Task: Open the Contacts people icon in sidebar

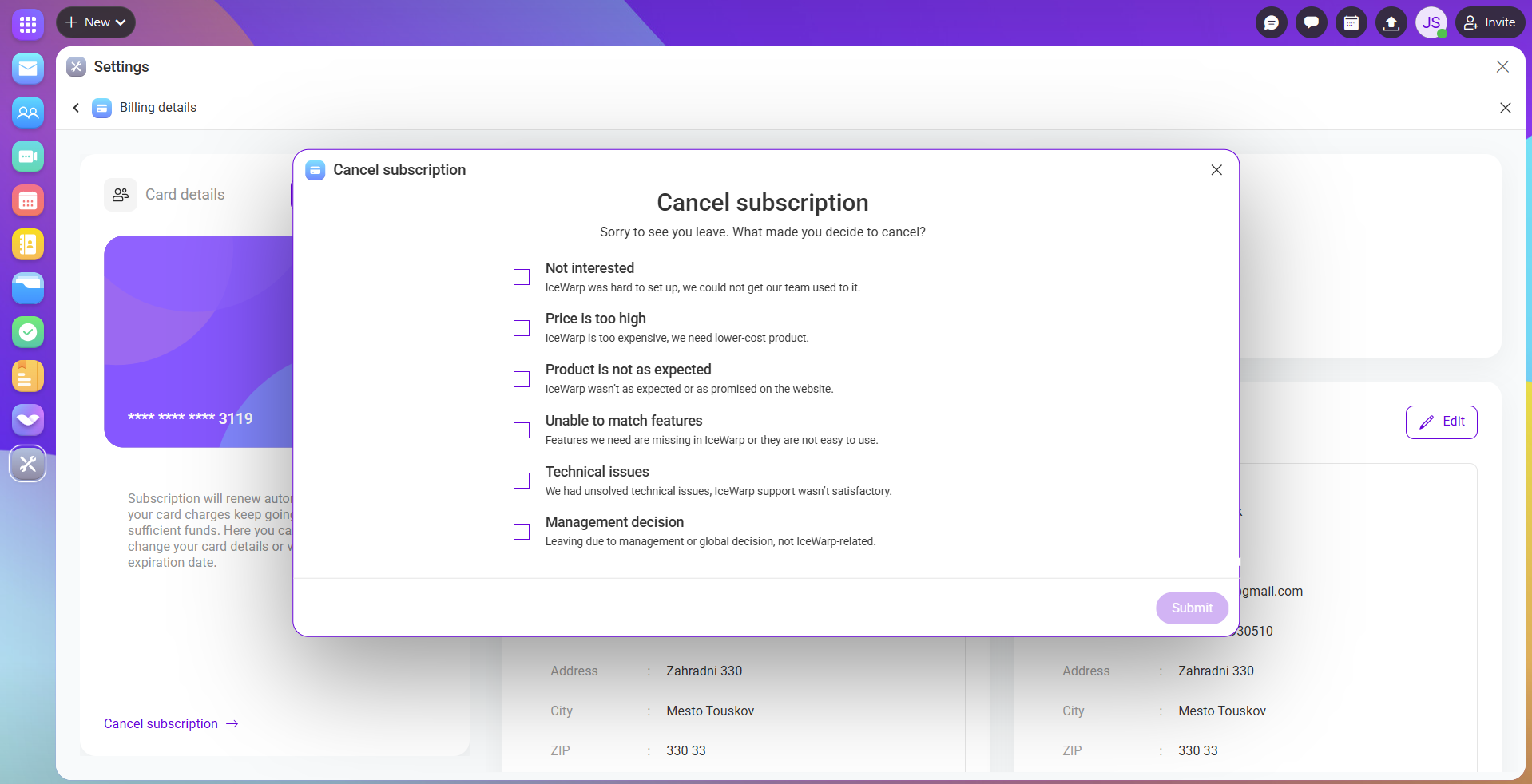Action: tap(28, 113)
